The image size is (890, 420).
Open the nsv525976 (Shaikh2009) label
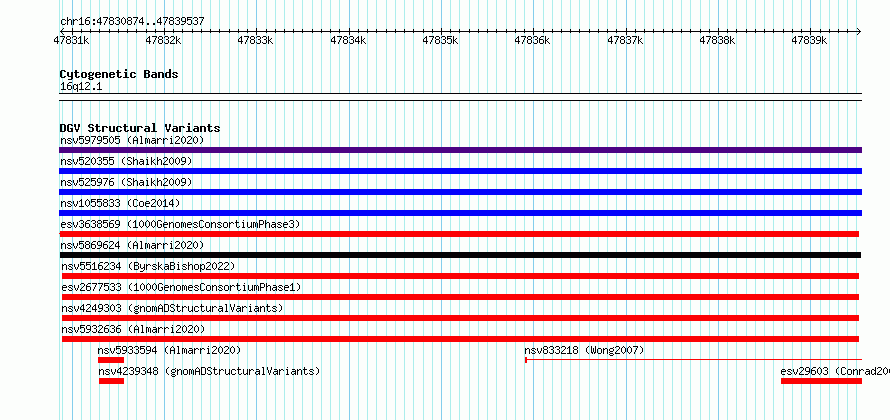[126, 182]
